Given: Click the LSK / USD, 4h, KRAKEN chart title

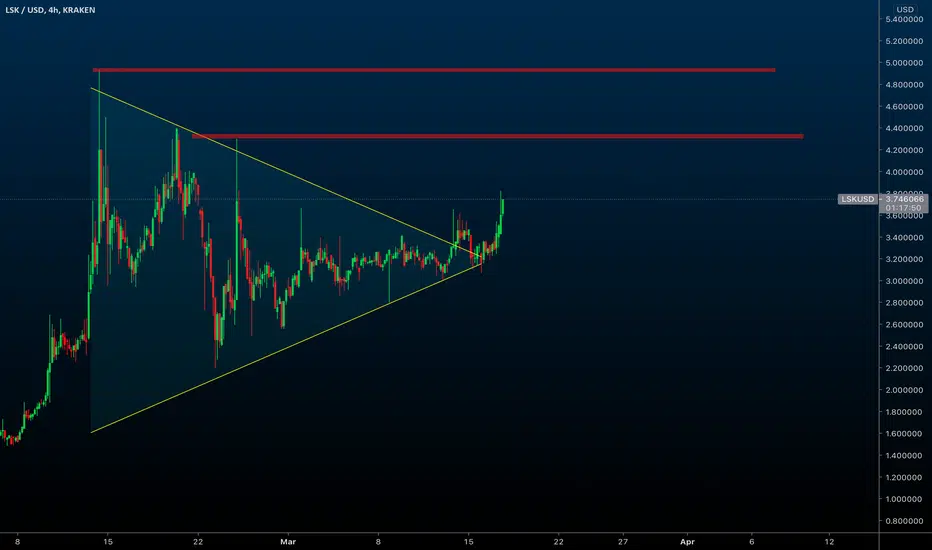Looking at the screenshot, I should click(x=50, y=10).
